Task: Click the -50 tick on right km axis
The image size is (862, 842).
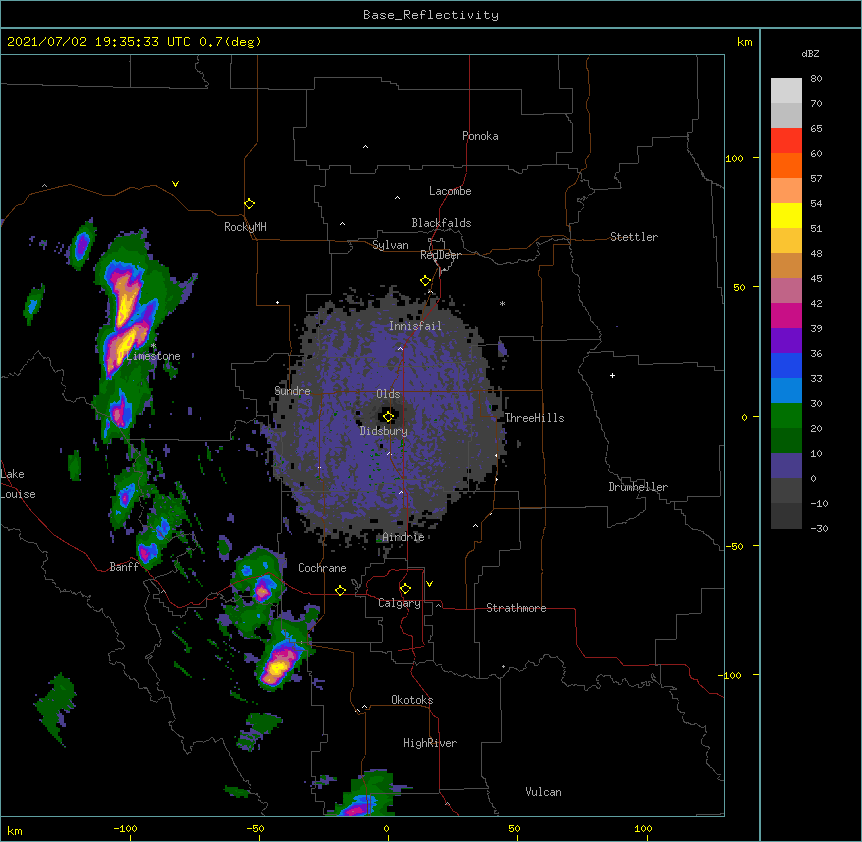Action: [x=734, y=546]
